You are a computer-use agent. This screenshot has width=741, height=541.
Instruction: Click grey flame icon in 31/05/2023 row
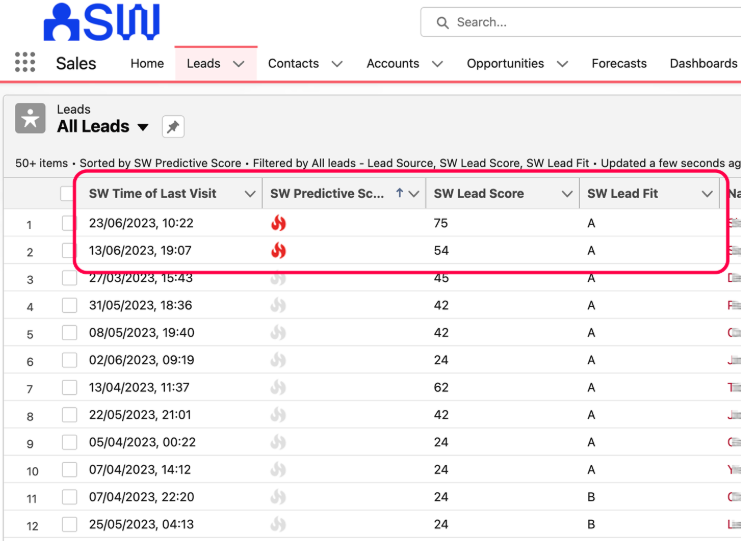(x=278, y=305)
